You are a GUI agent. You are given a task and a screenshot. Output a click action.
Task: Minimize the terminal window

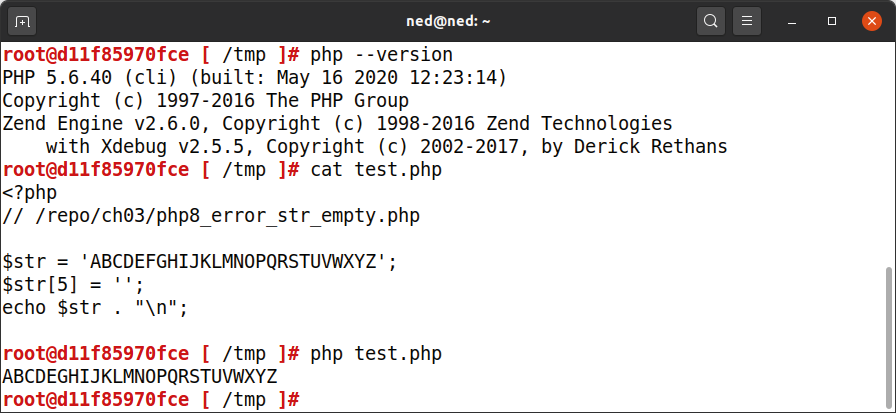tap(792, 22)
